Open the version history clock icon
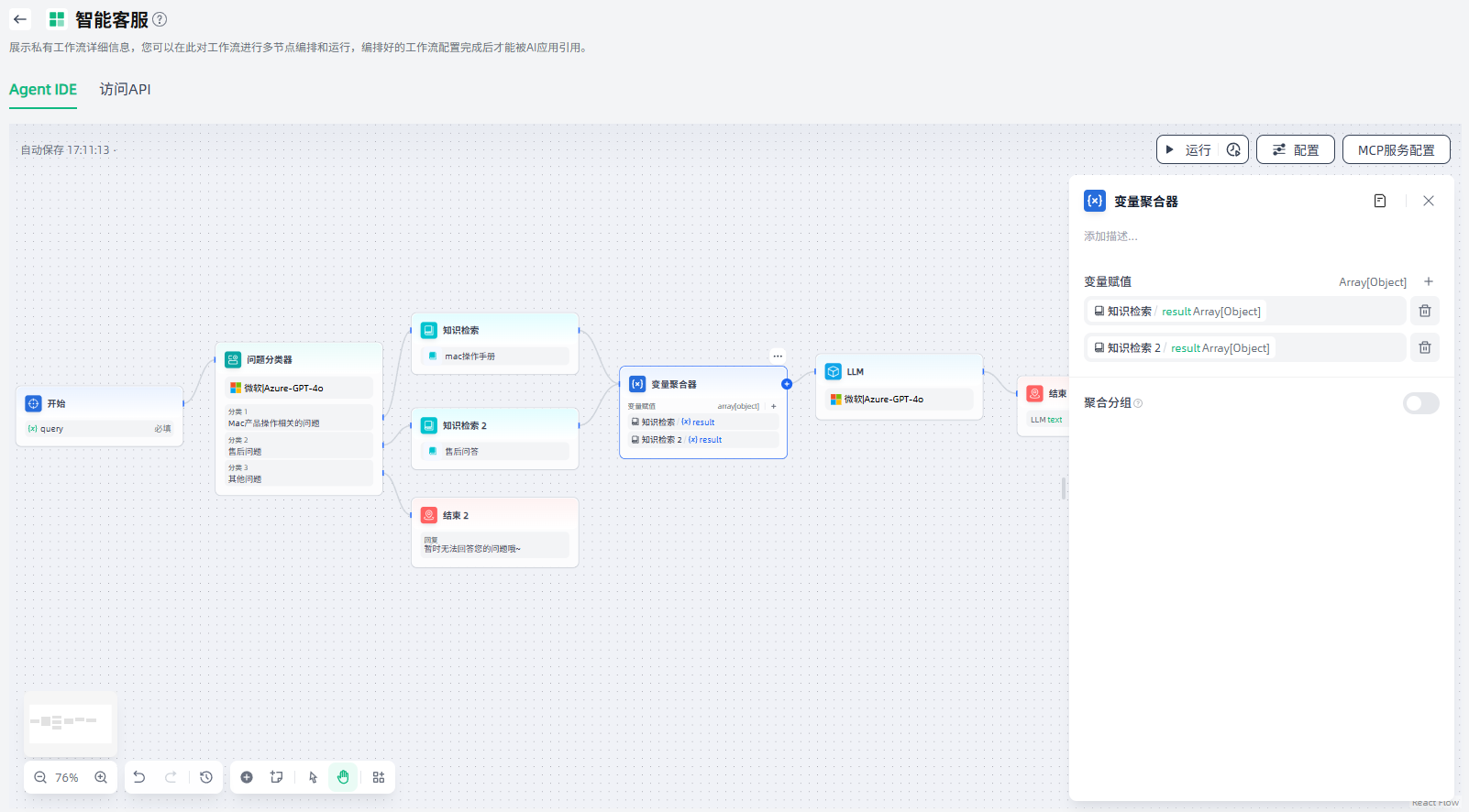The height and width of the screenshot is (812, 1469). pyautogui.click(x=206, y=777)
